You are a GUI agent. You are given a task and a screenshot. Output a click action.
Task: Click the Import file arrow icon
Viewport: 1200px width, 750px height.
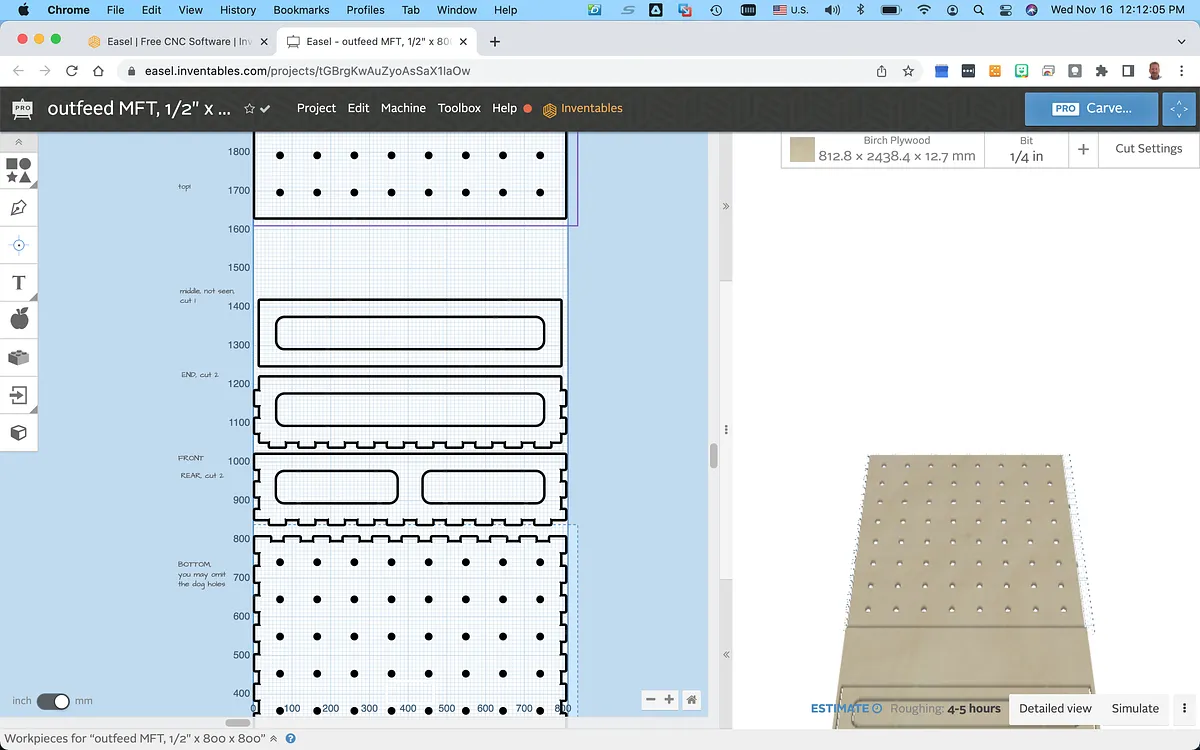[18, 395]
